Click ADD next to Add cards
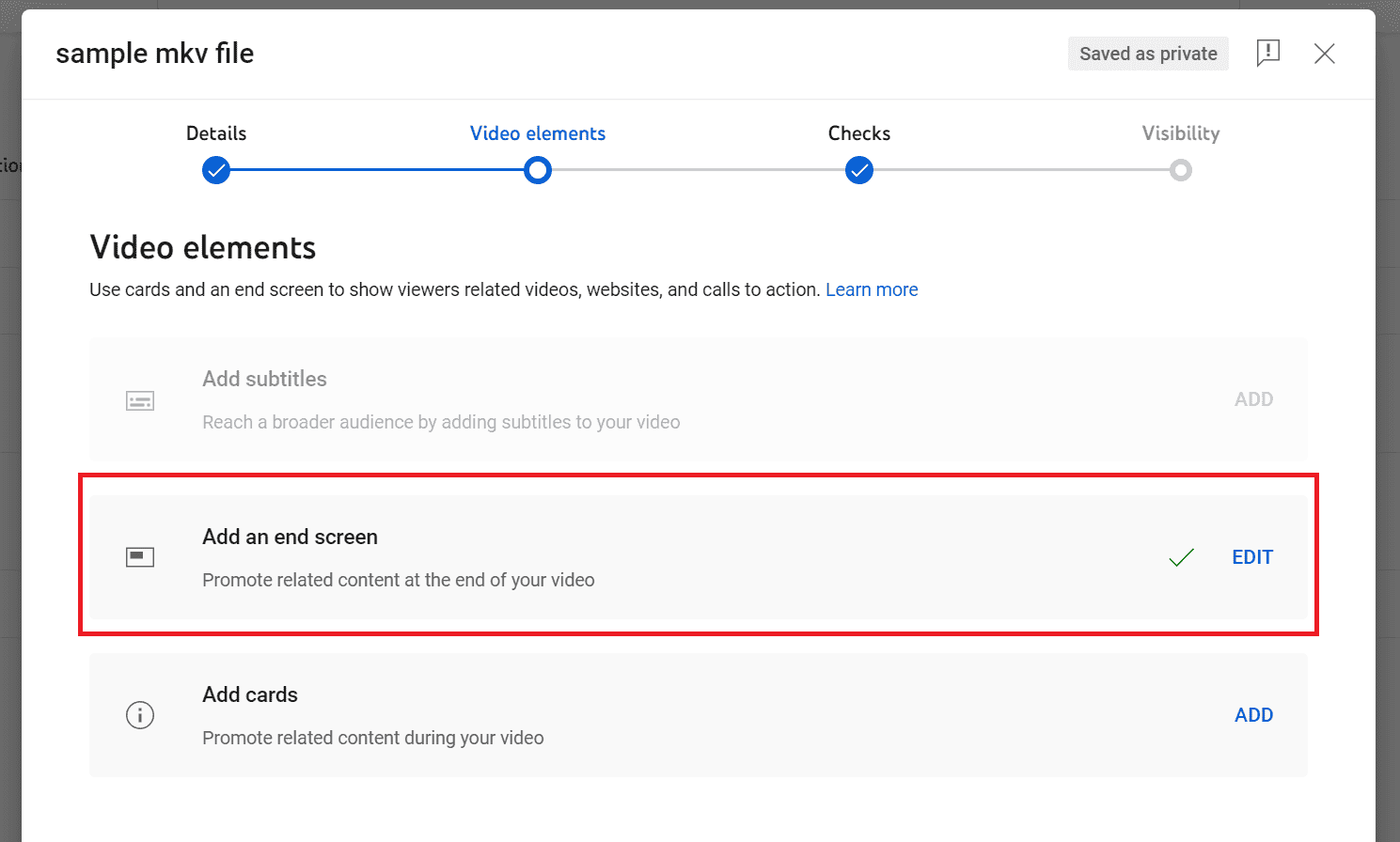The image size is (1400, 842). [x=1253, y=715]
